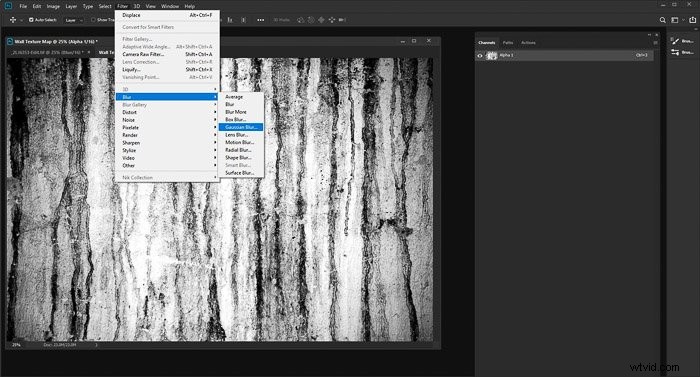
Task: Click the workspace switcher icon
Action: tap(675, 20)
